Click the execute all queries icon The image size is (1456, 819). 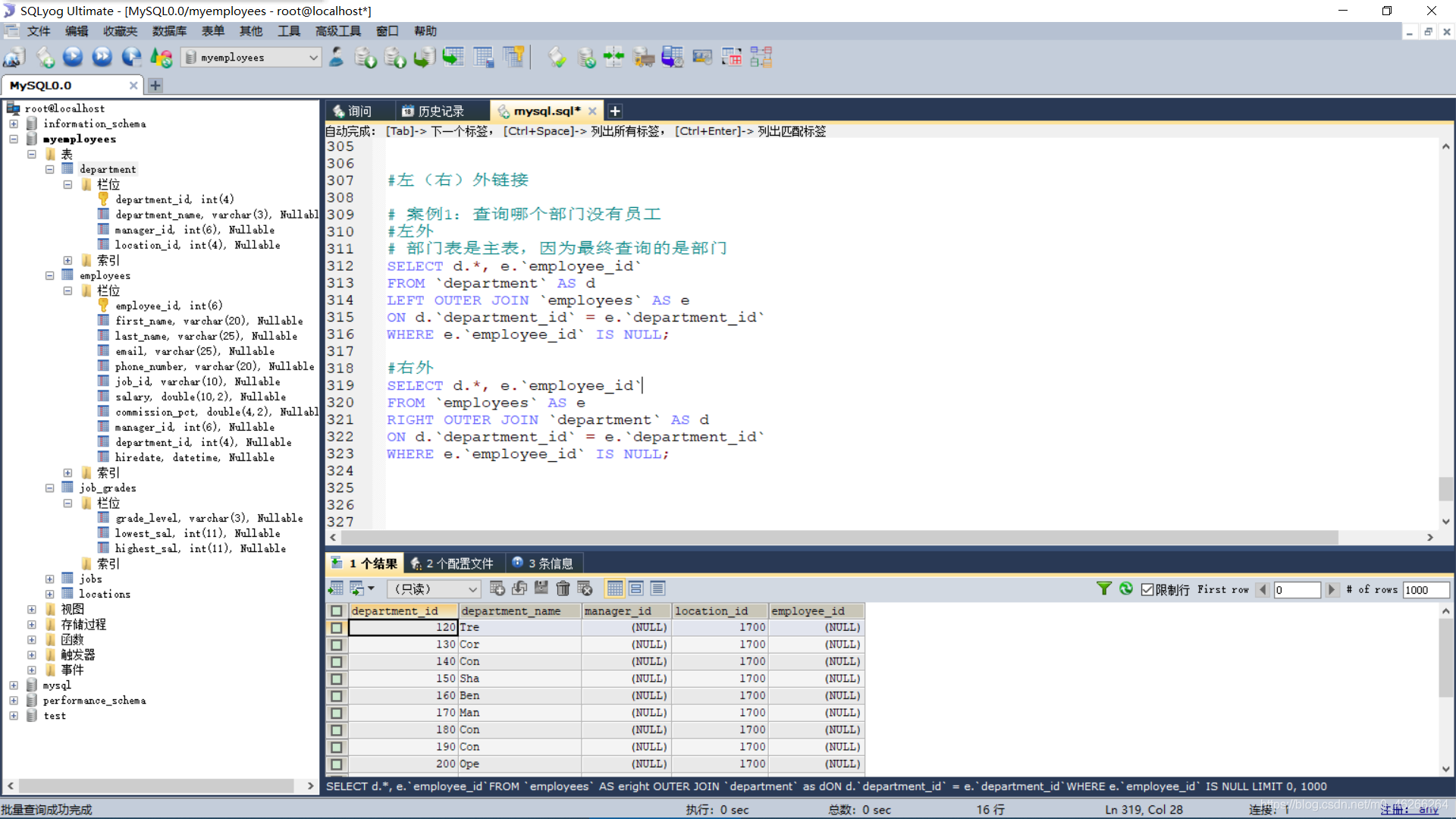(x=102, y=57)
